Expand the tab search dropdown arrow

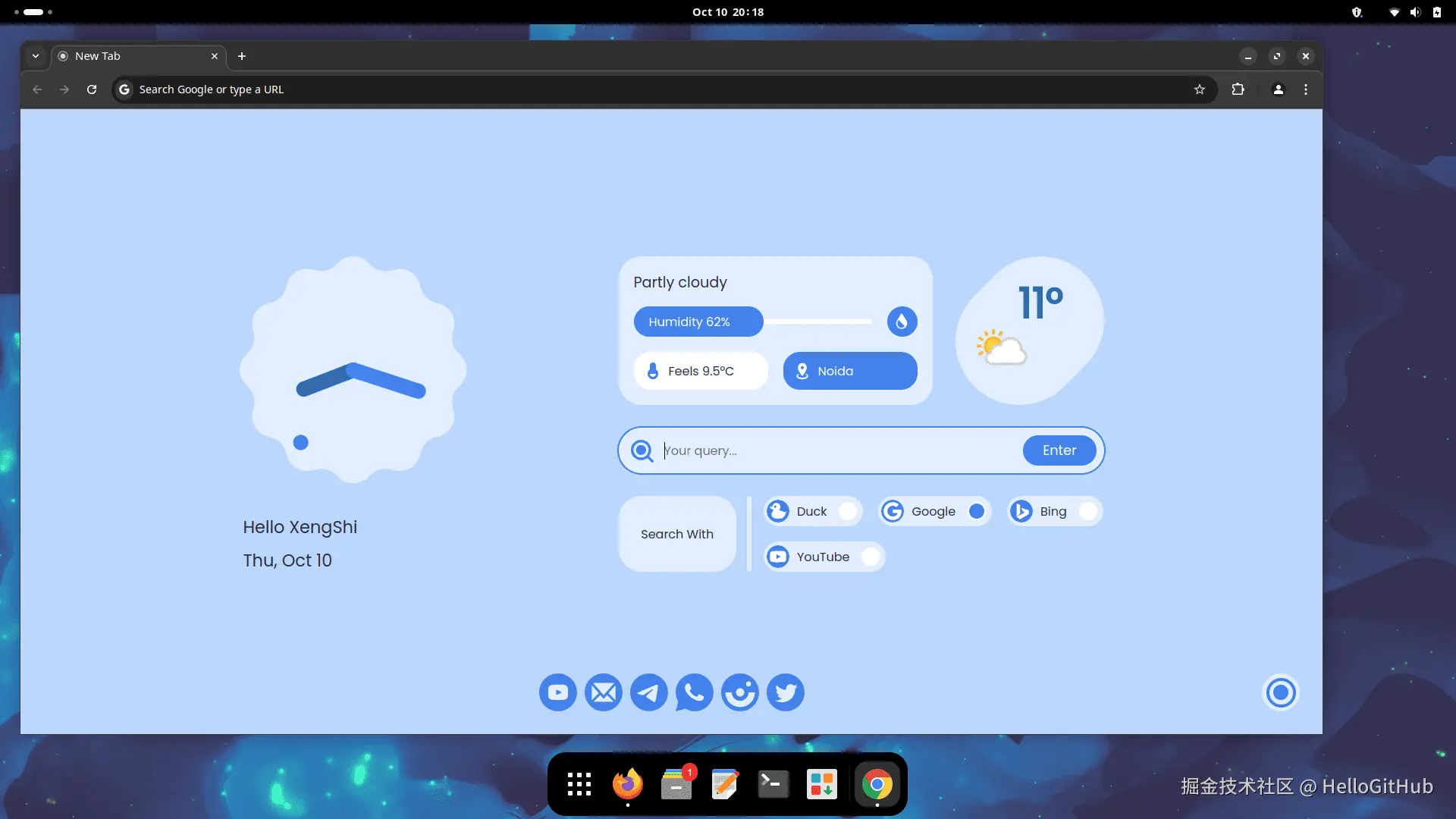(x=36, y=56)
